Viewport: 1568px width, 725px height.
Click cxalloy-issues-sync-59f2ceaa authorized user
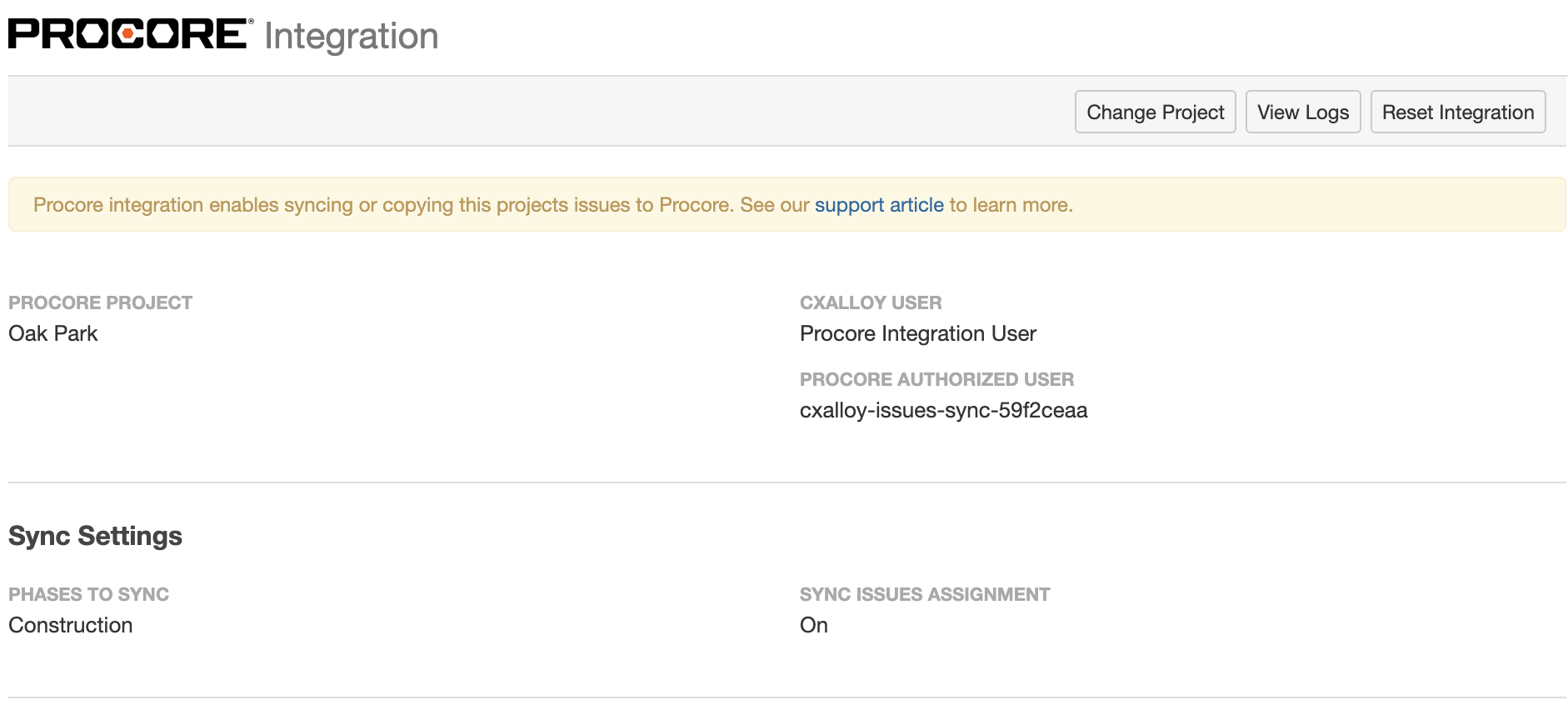[944, 410]
